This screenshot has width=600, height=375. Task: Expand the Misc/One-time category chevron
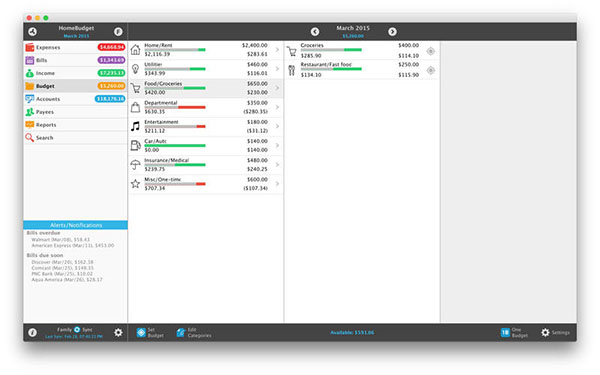tap(277, 184)
